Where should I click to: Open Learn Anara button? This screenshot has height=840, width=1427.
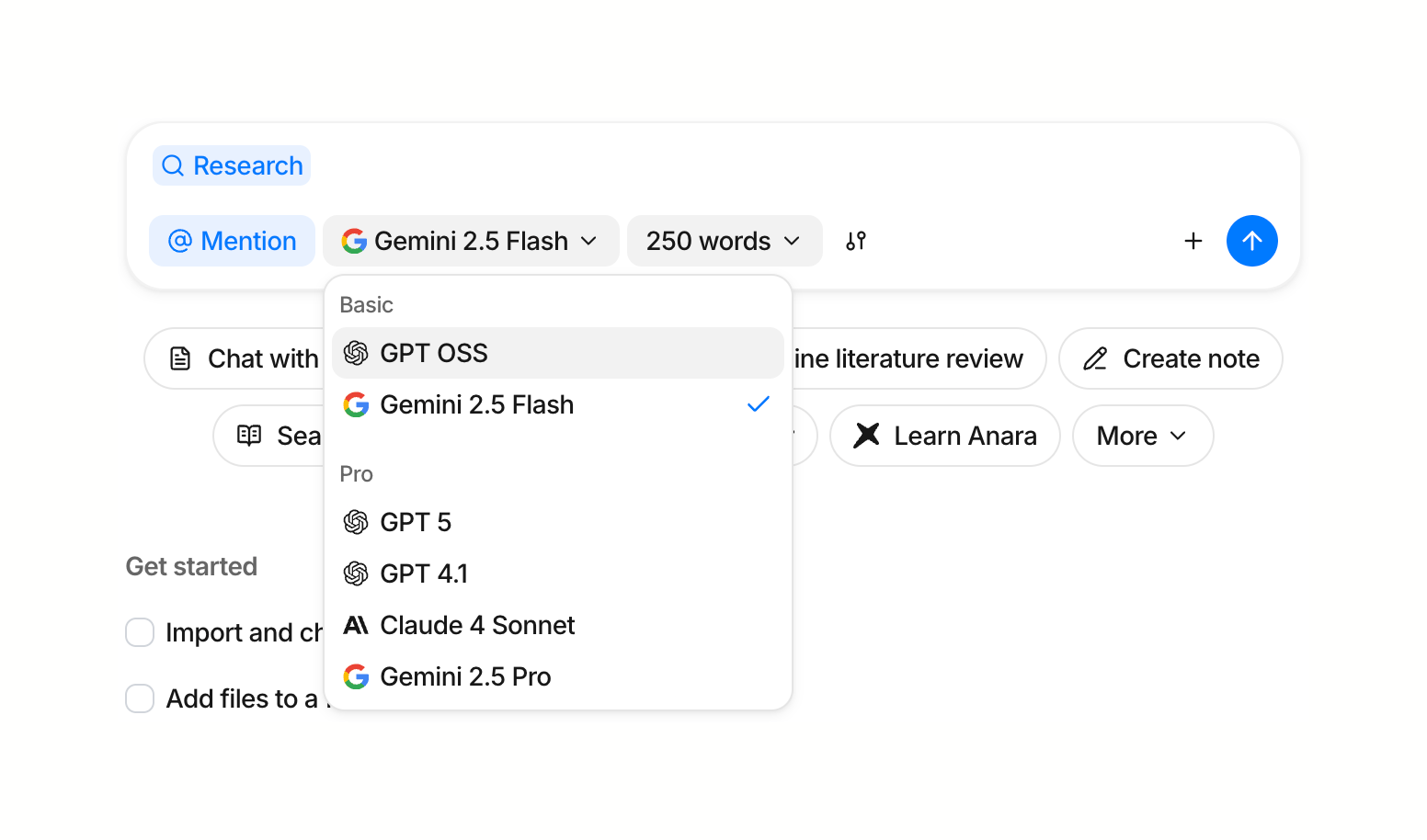click(944, 436)
